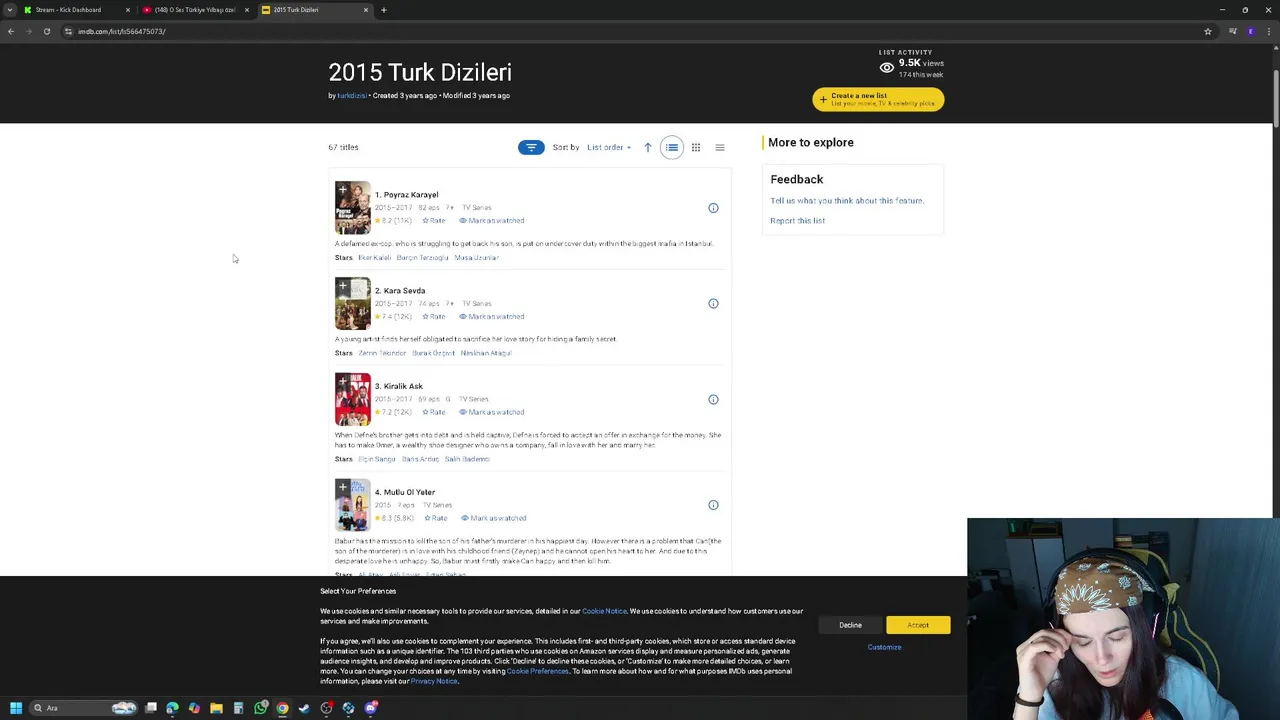The width and height of the screenshot is (1280, 720).
Task: Mark Kiralik Ask as watched
Action: pos(492,412)
